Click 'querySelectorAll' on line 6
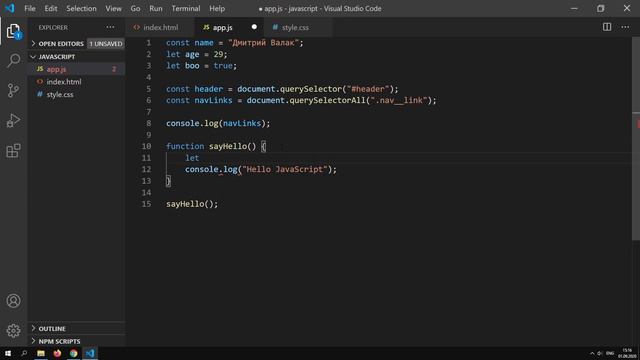 coord(327,100)
